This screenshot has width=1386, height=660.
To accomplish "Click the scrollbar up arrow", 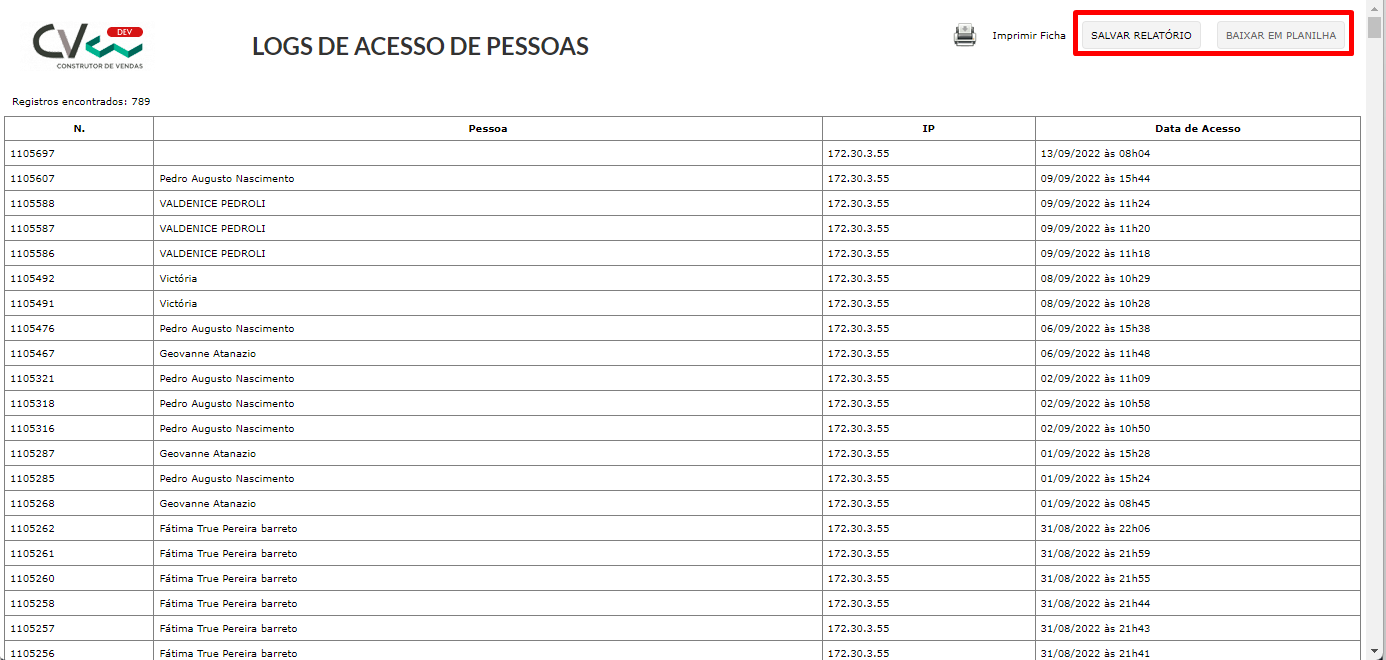I will click(x=1376, y=8).
